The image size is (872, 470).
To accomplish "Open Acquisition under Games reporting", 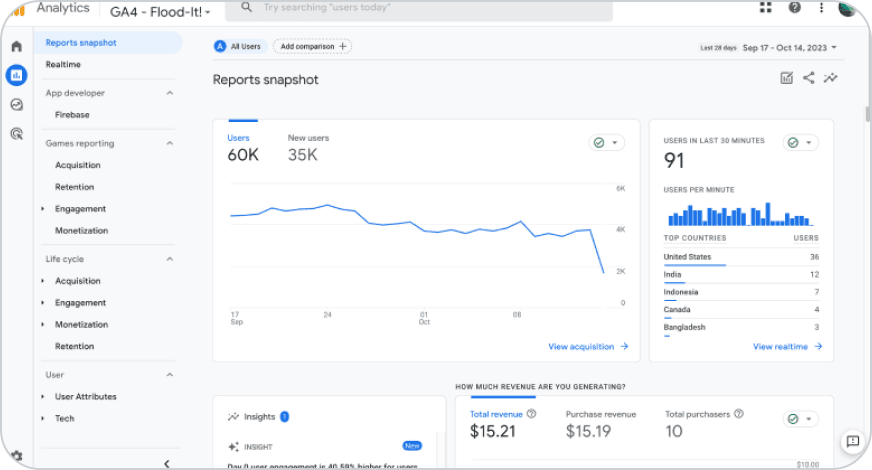I will tap(78, 165).
